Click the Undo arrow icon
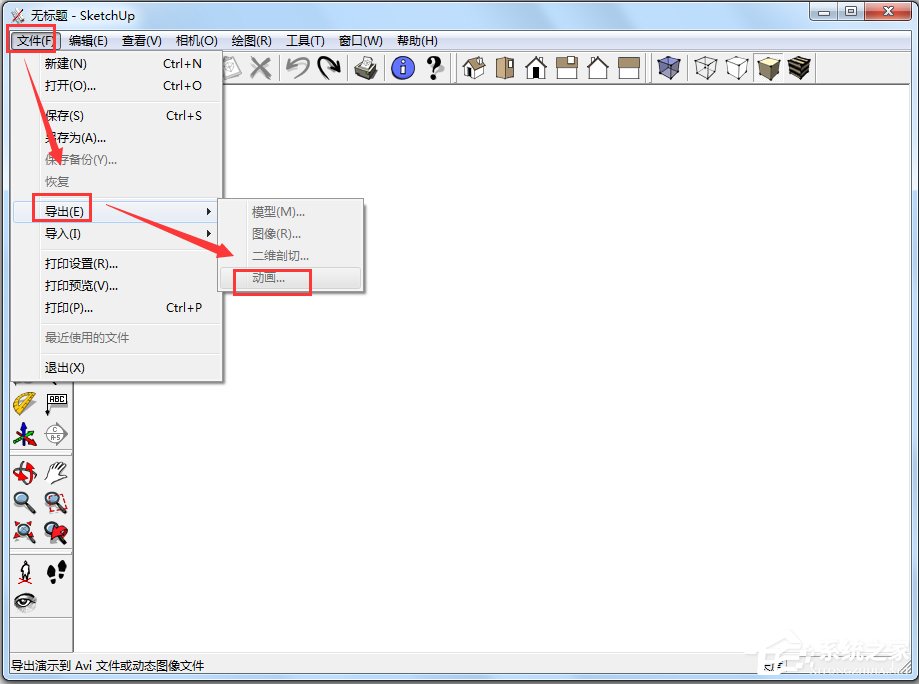This screenshot has height=684, width=919. (298, 68)
